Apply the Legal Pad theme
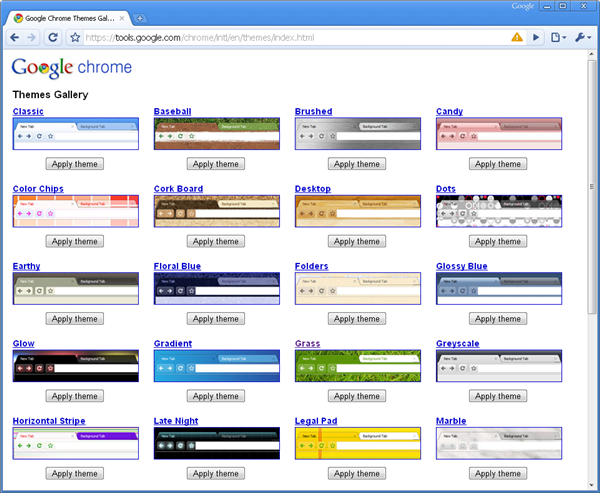 [357, 473]
